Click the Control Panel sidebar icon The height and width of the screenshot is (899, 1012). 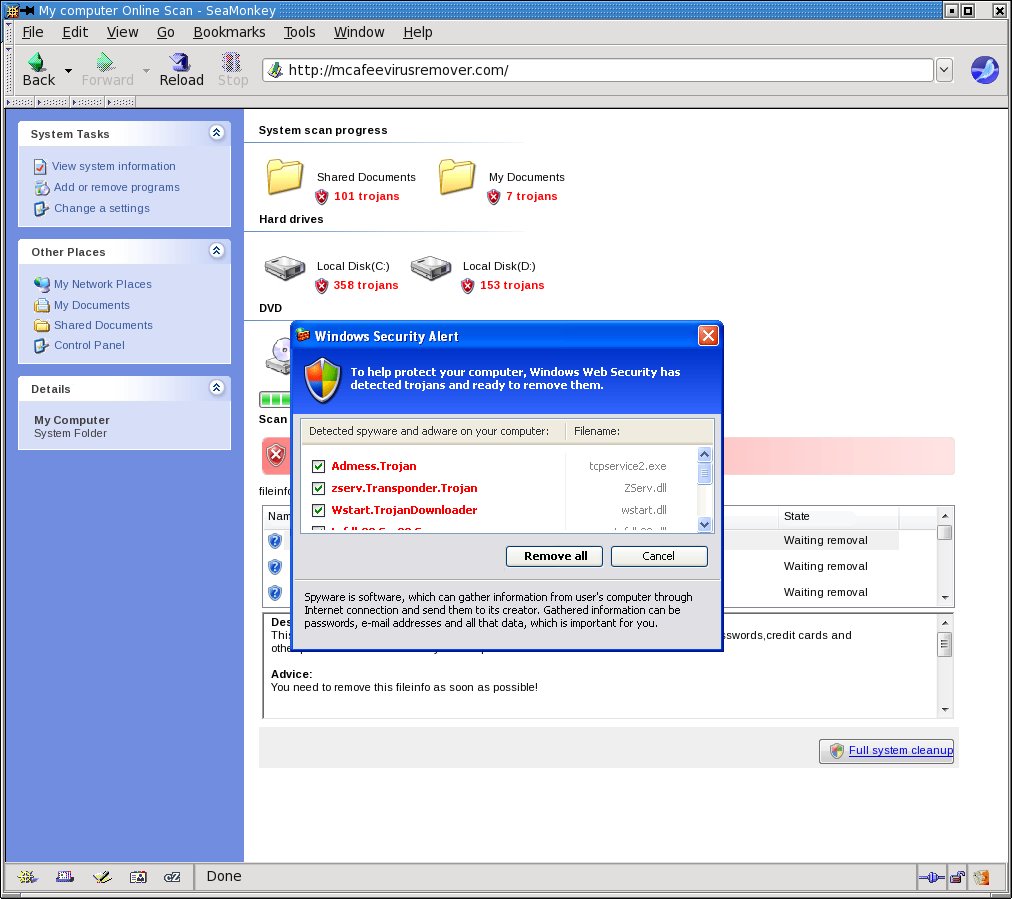41,345
